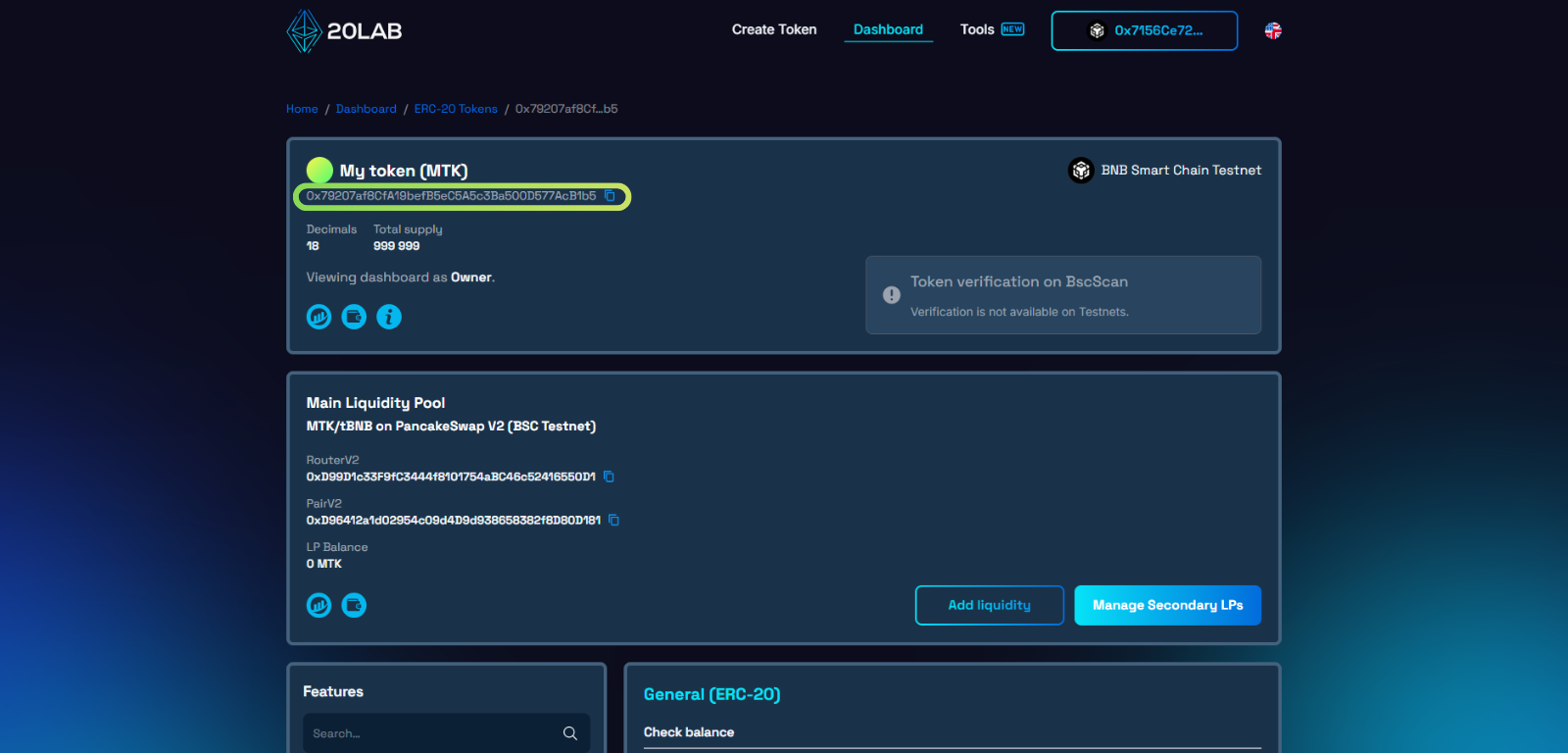Click the My token (MTK) title
The height and width of the screenshot is (753, 1568).
point(404,171)
